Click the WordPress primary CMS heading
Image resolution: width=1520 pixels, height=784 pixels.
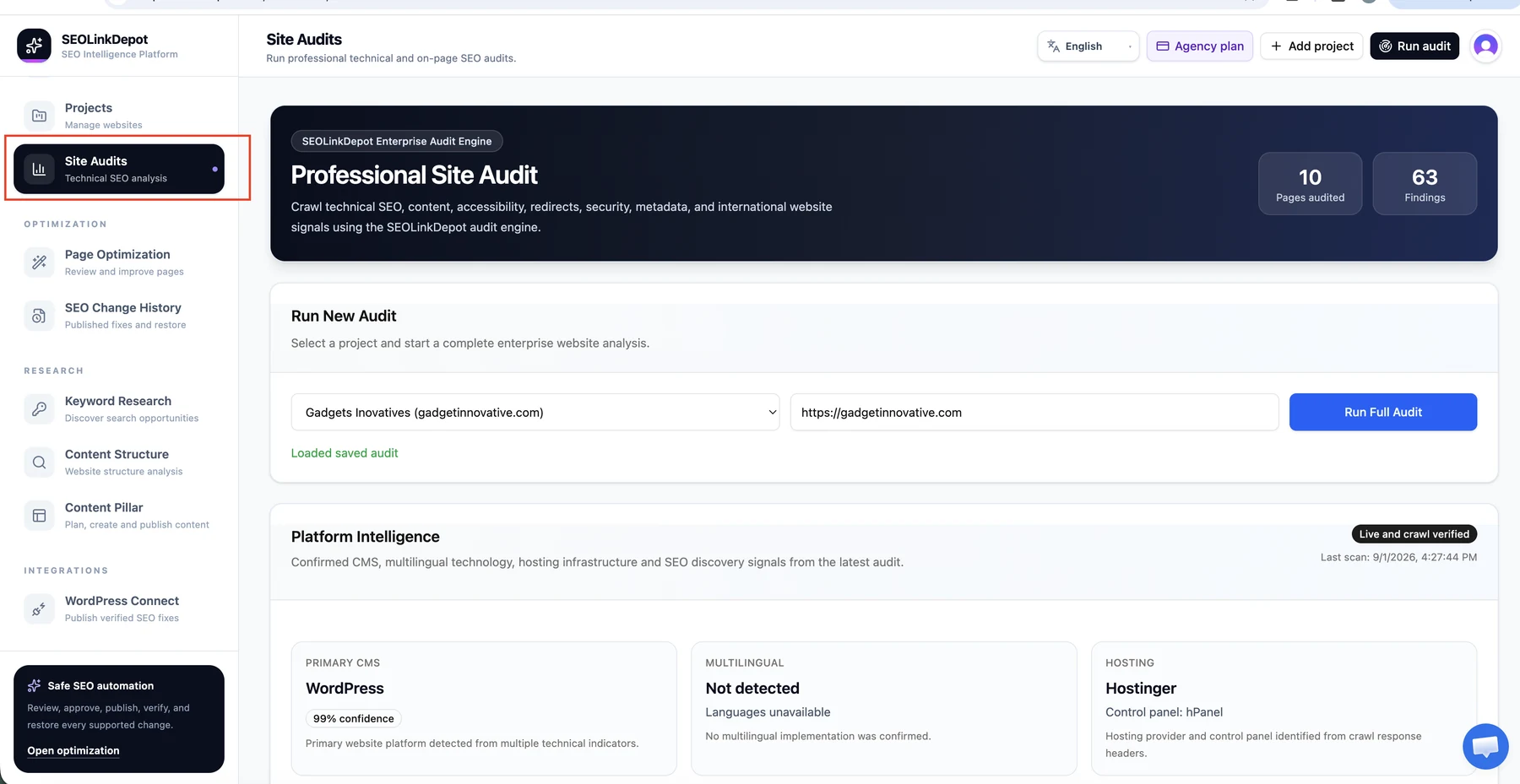pyautogui.click(x=345, y=689)
